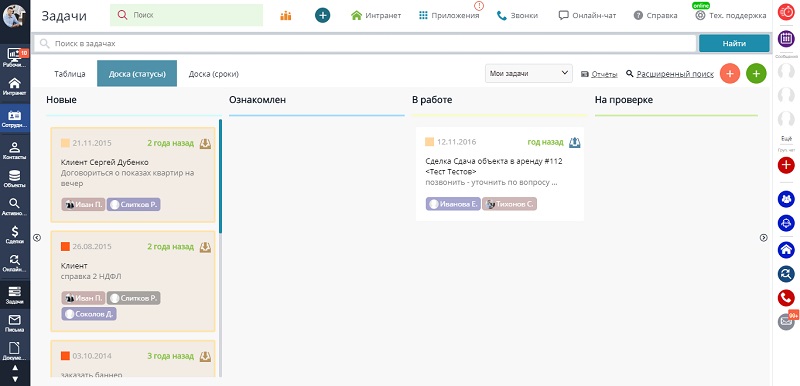Switch to the Доска (сроки) tab
The image size is (800, 386).
tap(214, 74)
